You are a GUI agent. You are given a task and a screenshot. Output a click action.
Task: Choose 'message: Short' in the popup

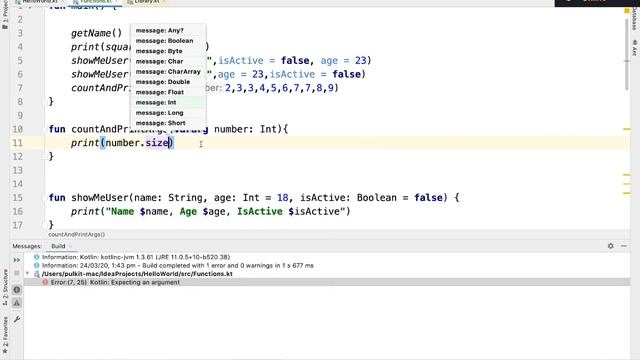pos(168,123)
